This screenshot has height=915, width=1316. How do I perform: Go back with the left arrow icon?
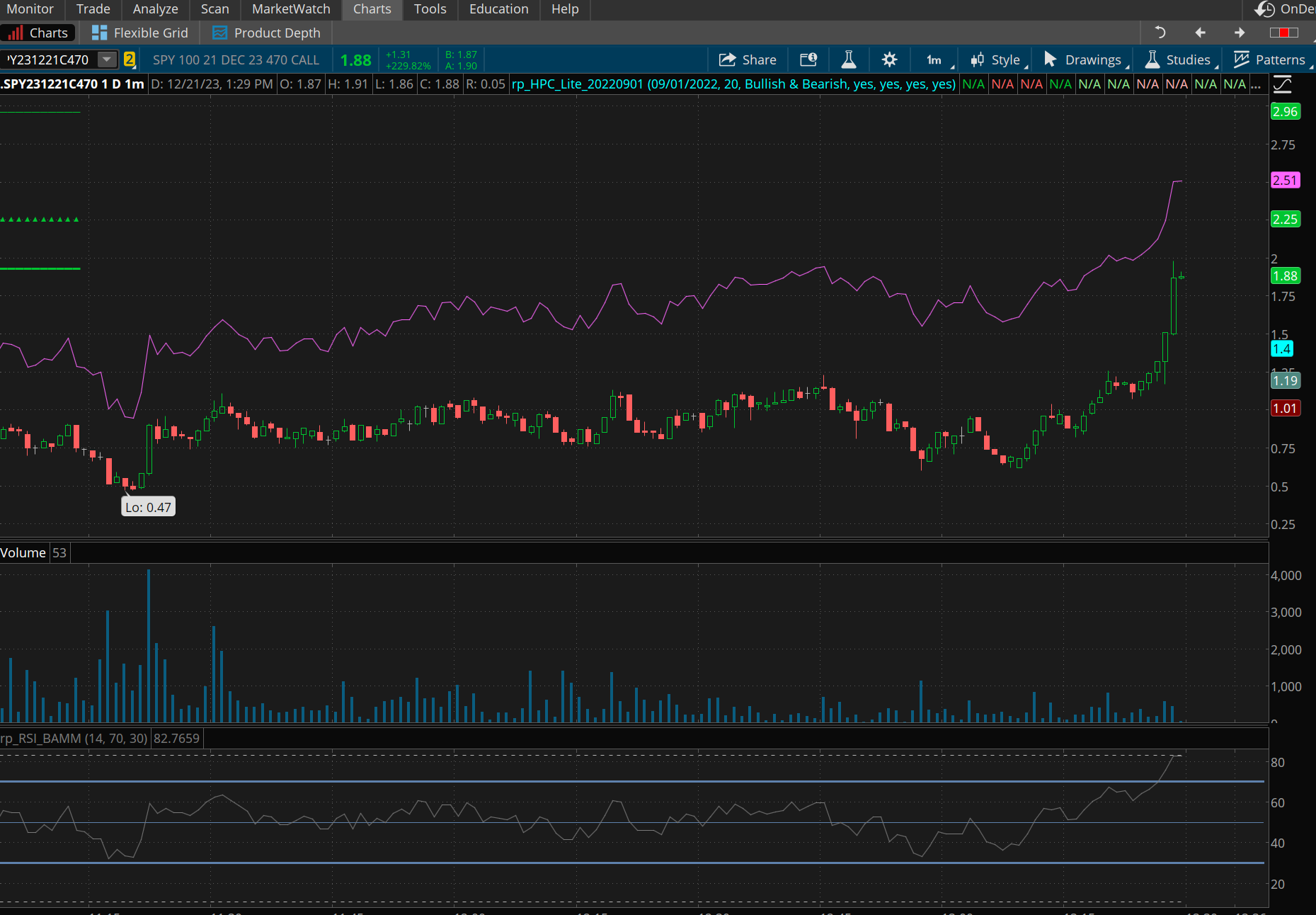[x=1200, y=33]
